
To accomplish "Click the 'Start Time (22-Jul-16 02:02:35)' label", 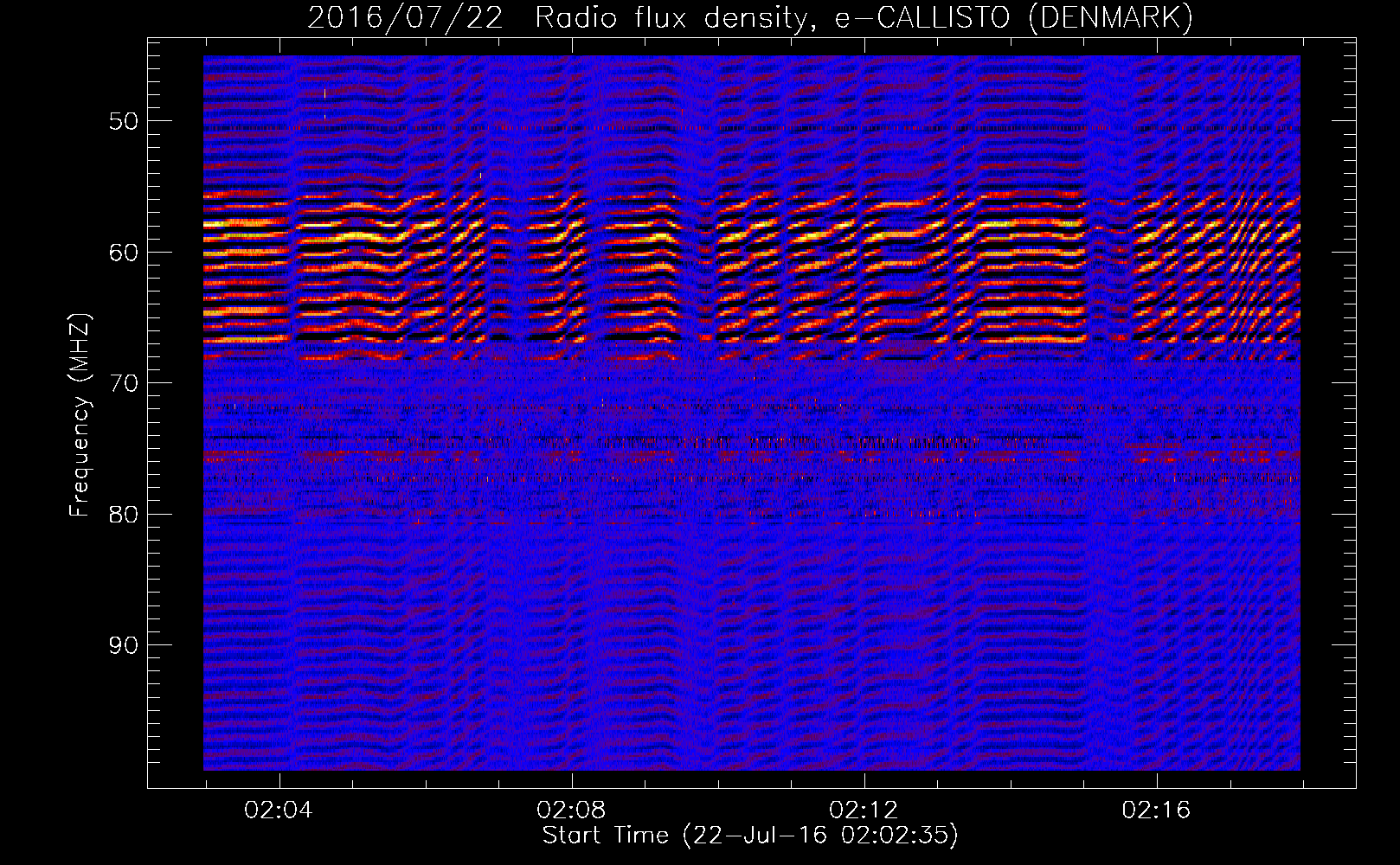I will [x=750, y=836].
